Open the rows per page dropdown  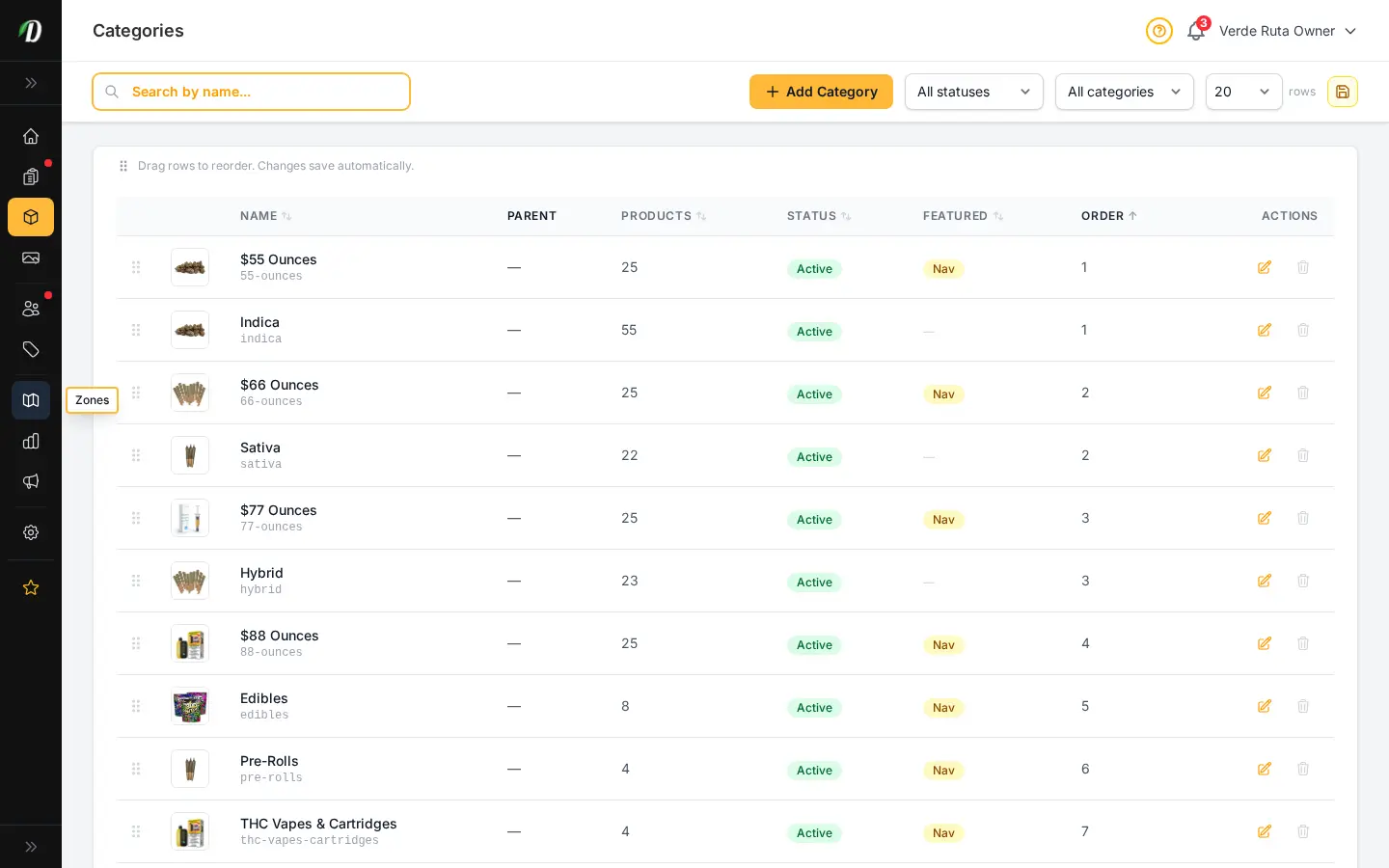1244,92
